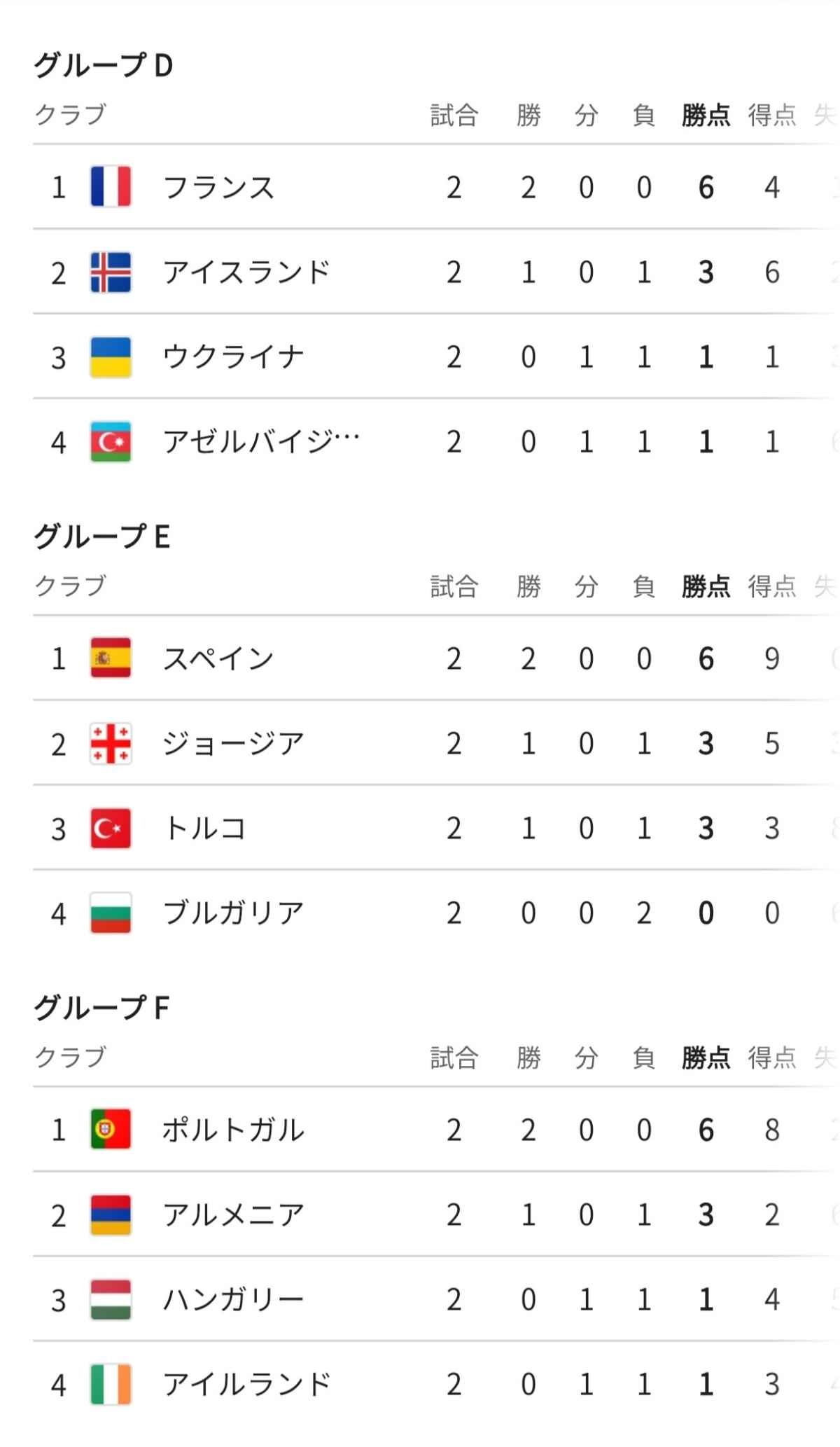
Task: Click the France flag icon
Action: 111,186
